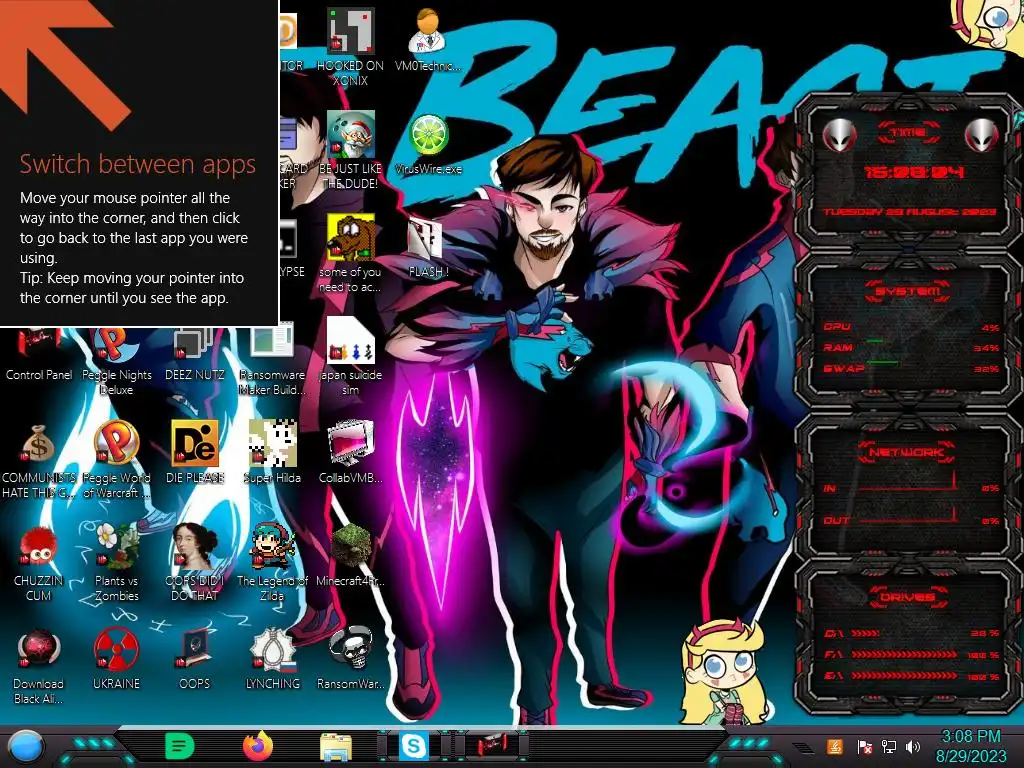Viewport: 1024px width, 768px height.
Task: Click the TIME header on the widget
Action: (908, 131)
